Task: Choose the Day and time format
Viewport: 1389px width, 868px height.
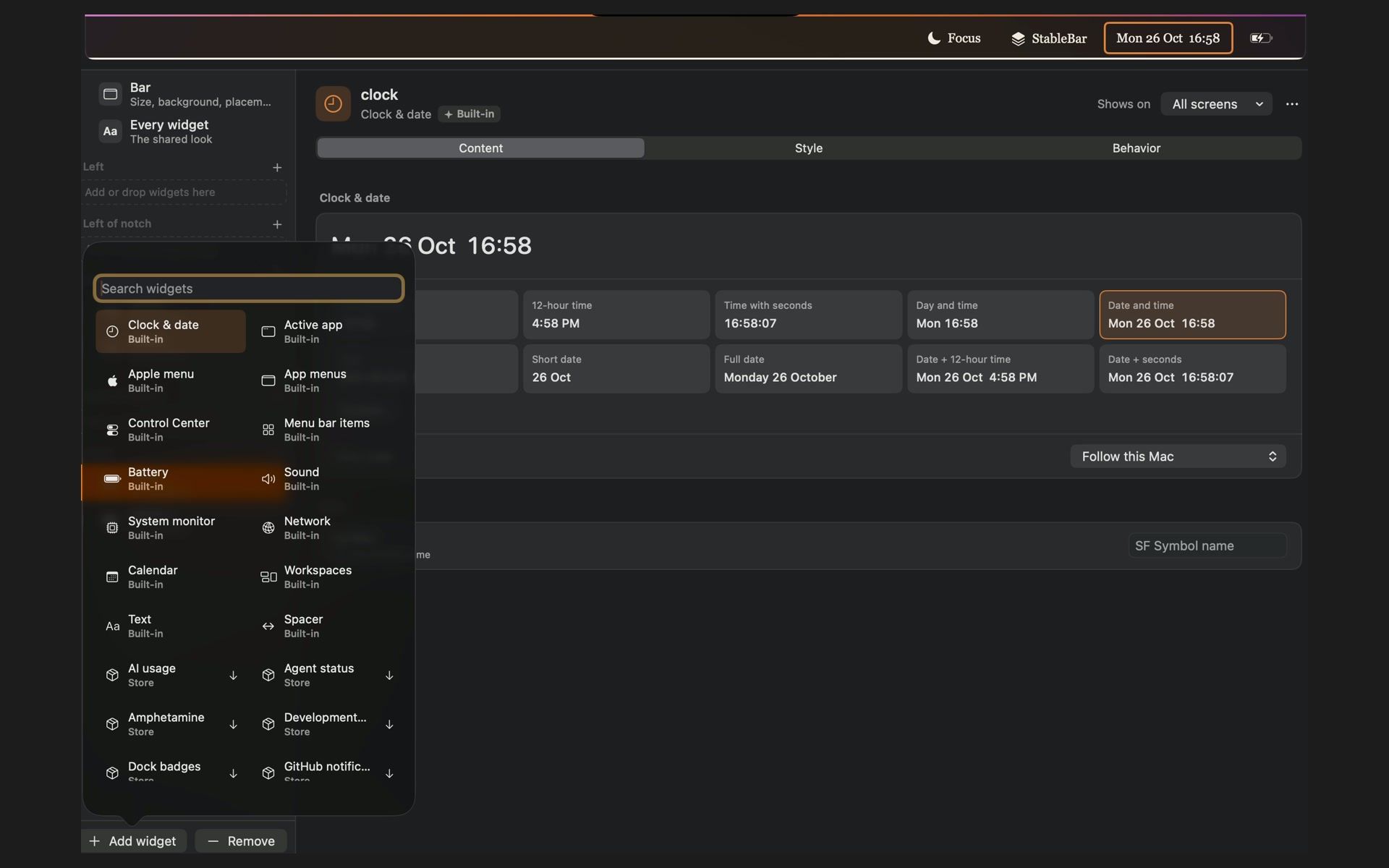Action: [1001, 315]
